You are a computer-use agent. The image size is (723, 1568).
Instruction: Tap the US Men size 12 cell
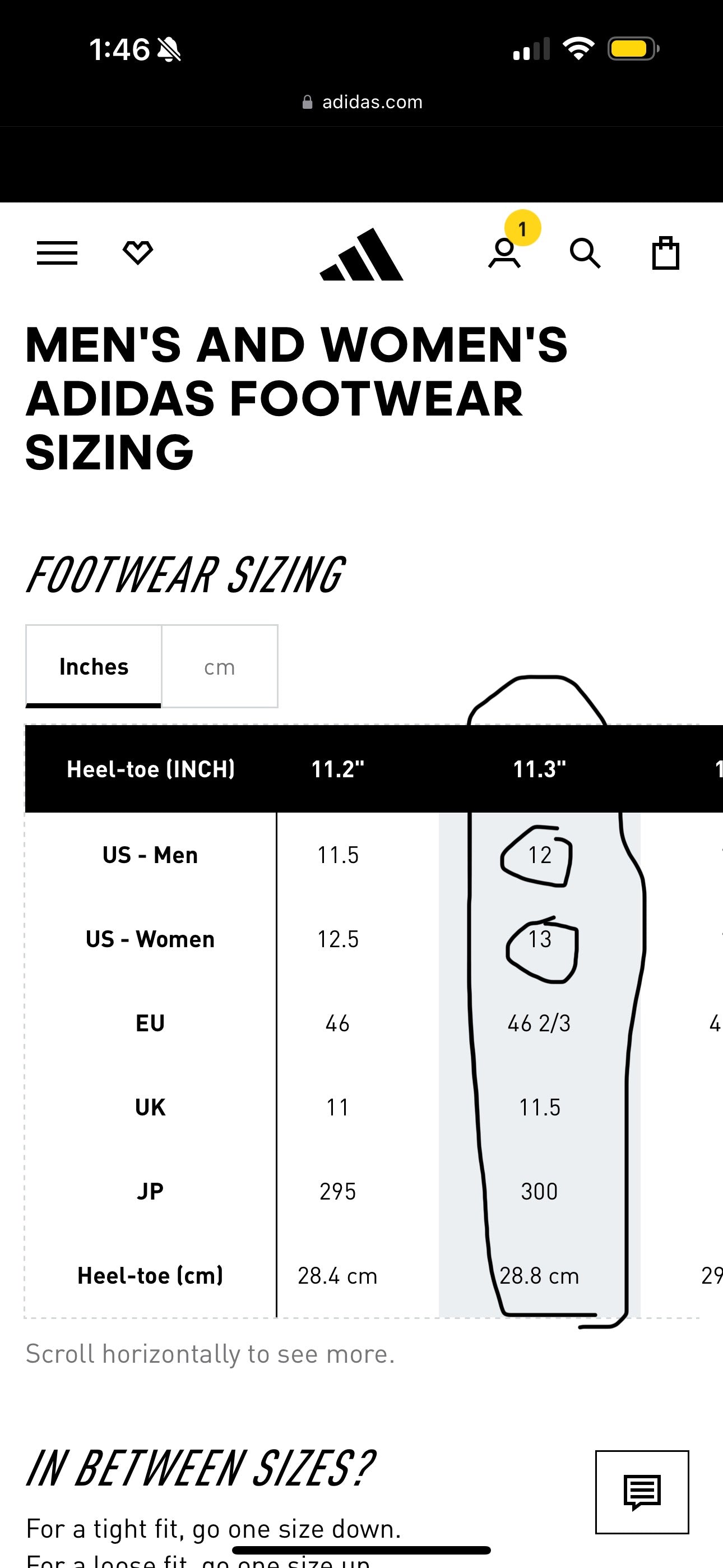pos(539,855)
